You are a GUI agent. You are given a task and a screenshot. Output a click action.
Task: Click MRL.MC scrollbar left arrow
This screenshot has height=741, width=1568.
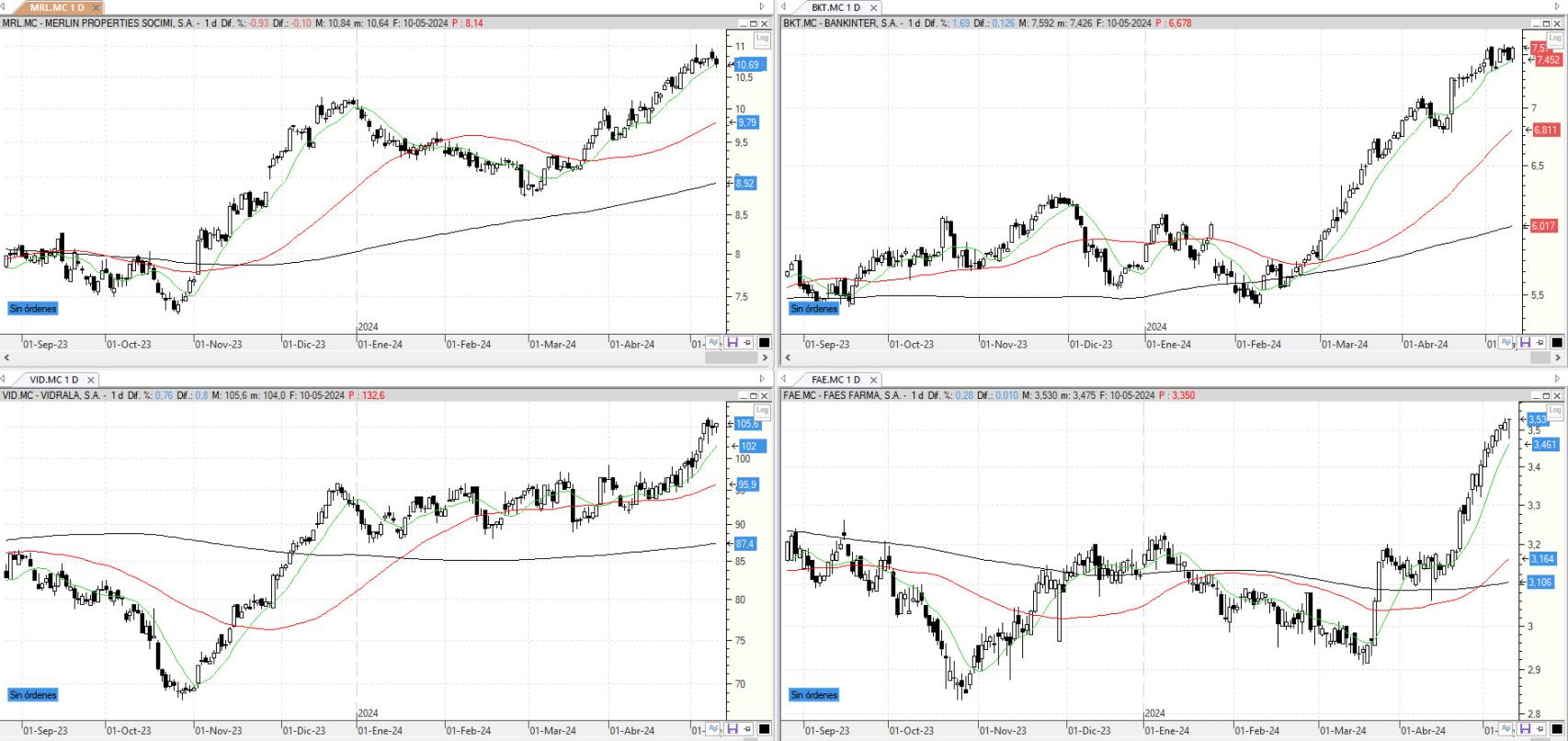[x=6, y=358]
